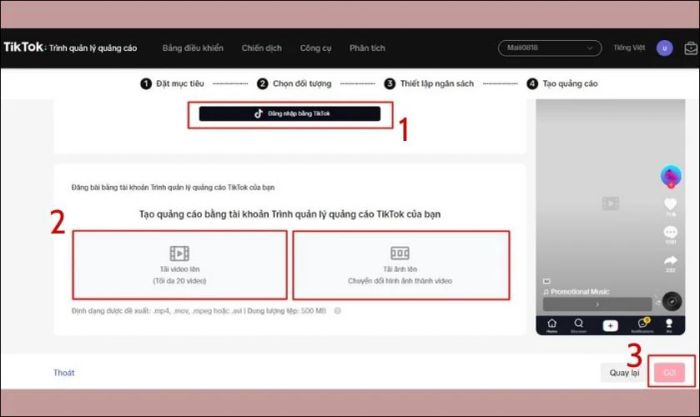This screenshot has width=700, height=417.
Task: Go to step 2 Chọn đối tượng
Action: pyautogui.click(x=294, y=83)
